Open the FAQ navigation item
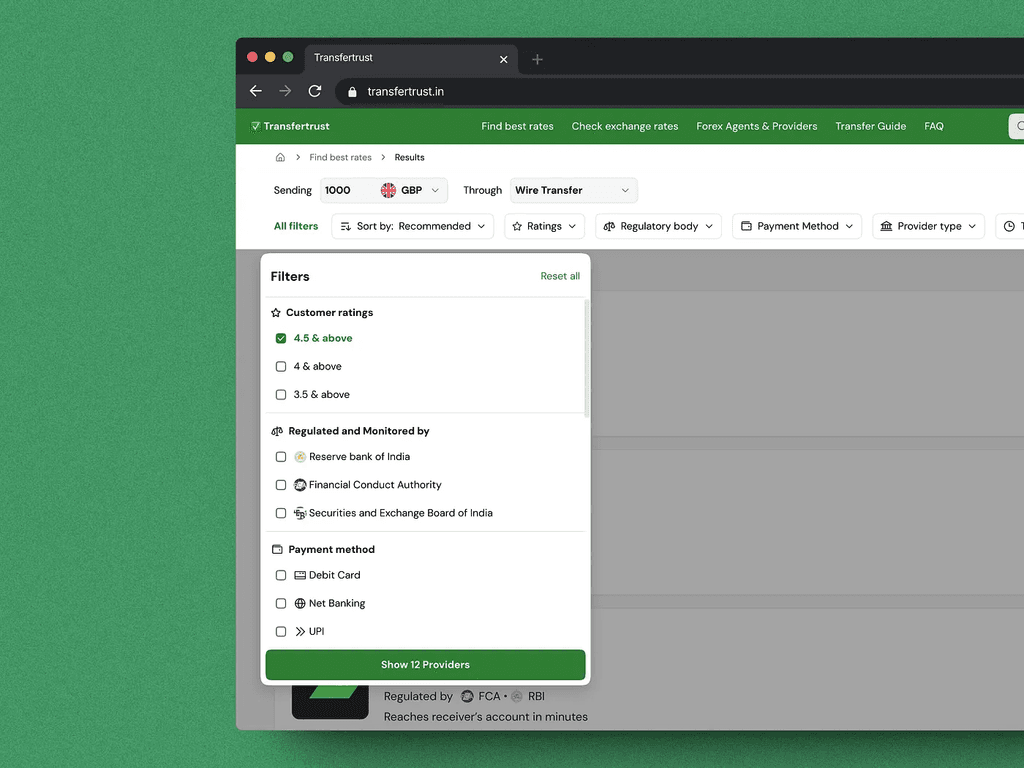Viewport: 1024px width, 768px height. [x=934, y=126]
